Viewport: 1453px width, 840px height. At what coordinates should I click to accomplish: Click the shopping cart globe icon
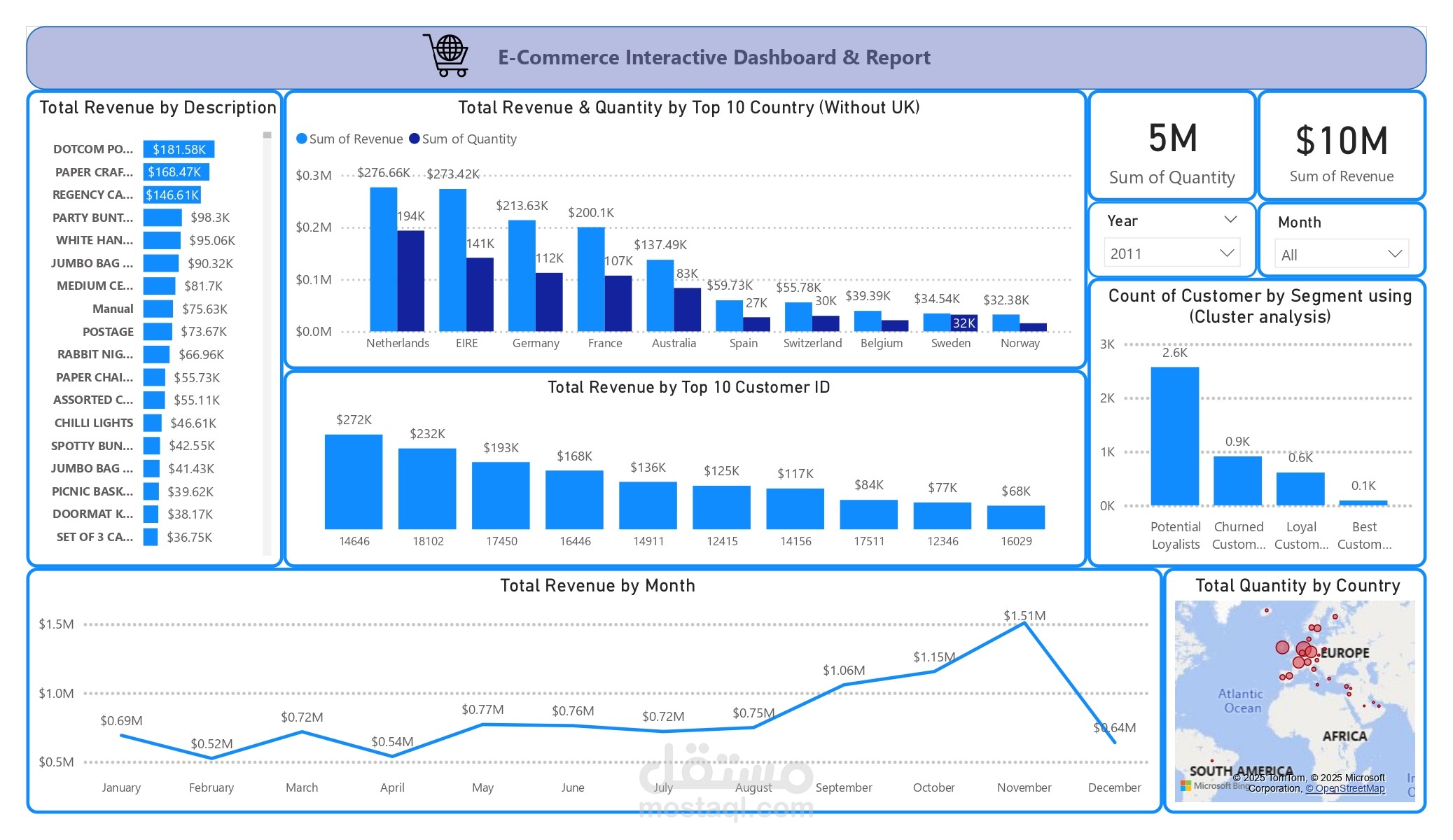[x=446, y=55]
